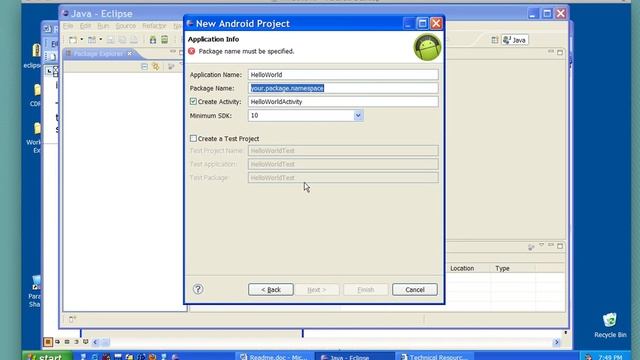Open the Android Virtual Device Manager icon

point(164,40)
